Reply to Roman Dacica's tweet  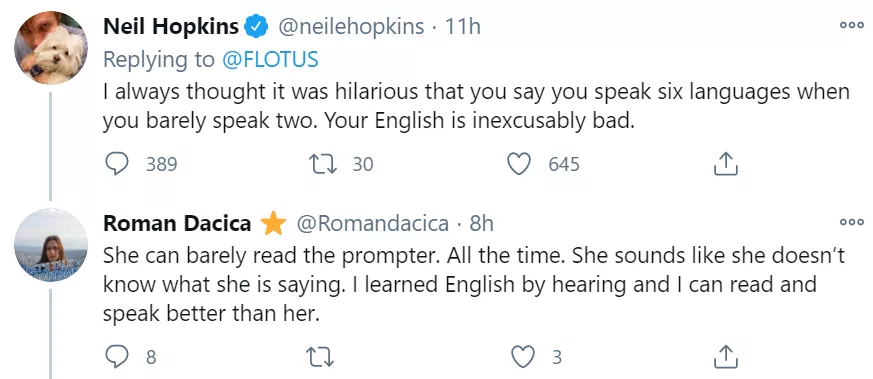click(x=117, y=357)
